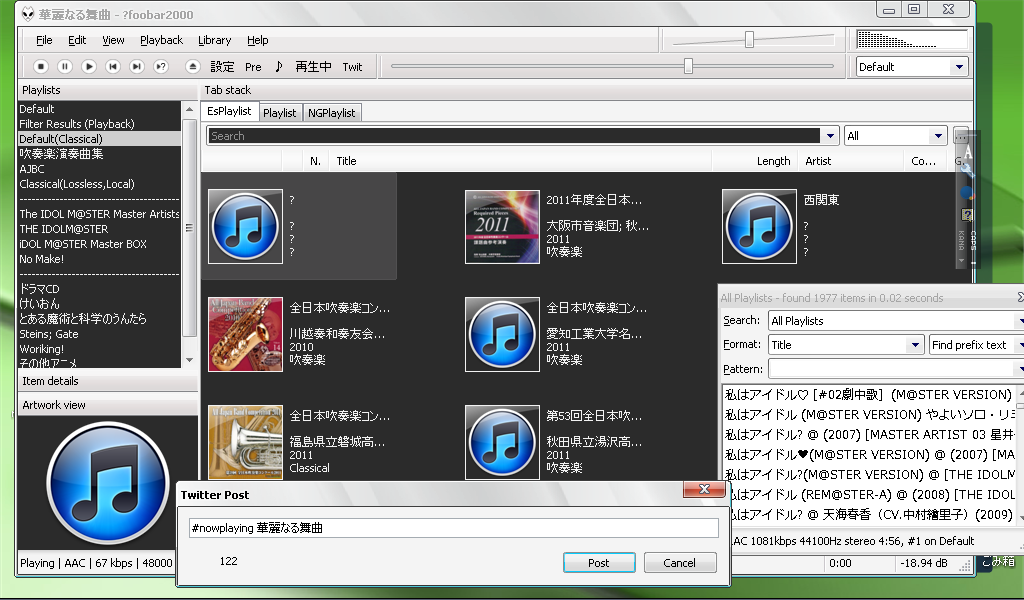Select the No Make! playlist
Screen dimensions: 1024x600
99,259
